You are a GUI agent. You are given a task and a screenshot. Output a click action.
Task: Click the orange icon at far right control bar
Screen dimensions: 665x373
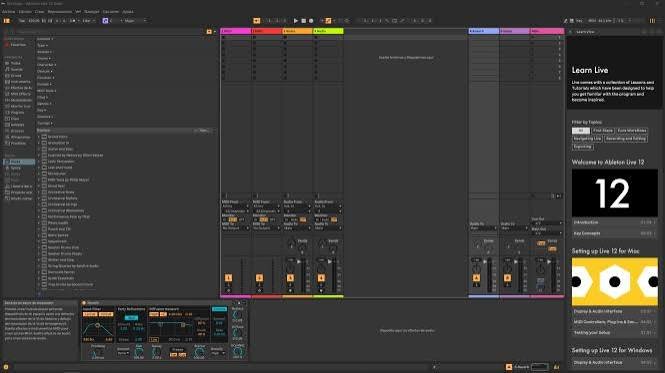(652, 20)
